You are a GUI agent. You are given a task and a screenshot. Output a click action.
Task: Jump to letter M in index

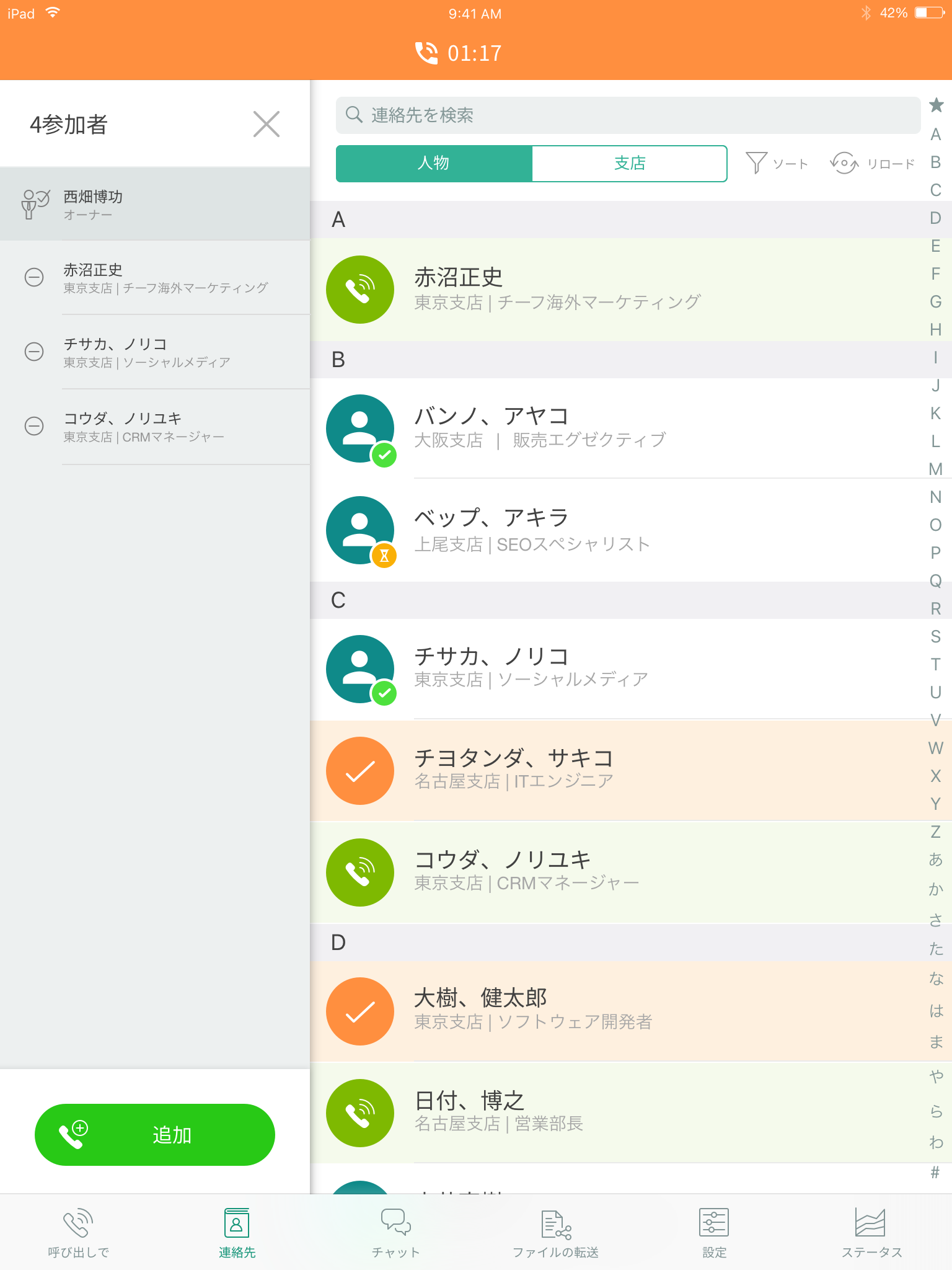[x=935, y=469]
